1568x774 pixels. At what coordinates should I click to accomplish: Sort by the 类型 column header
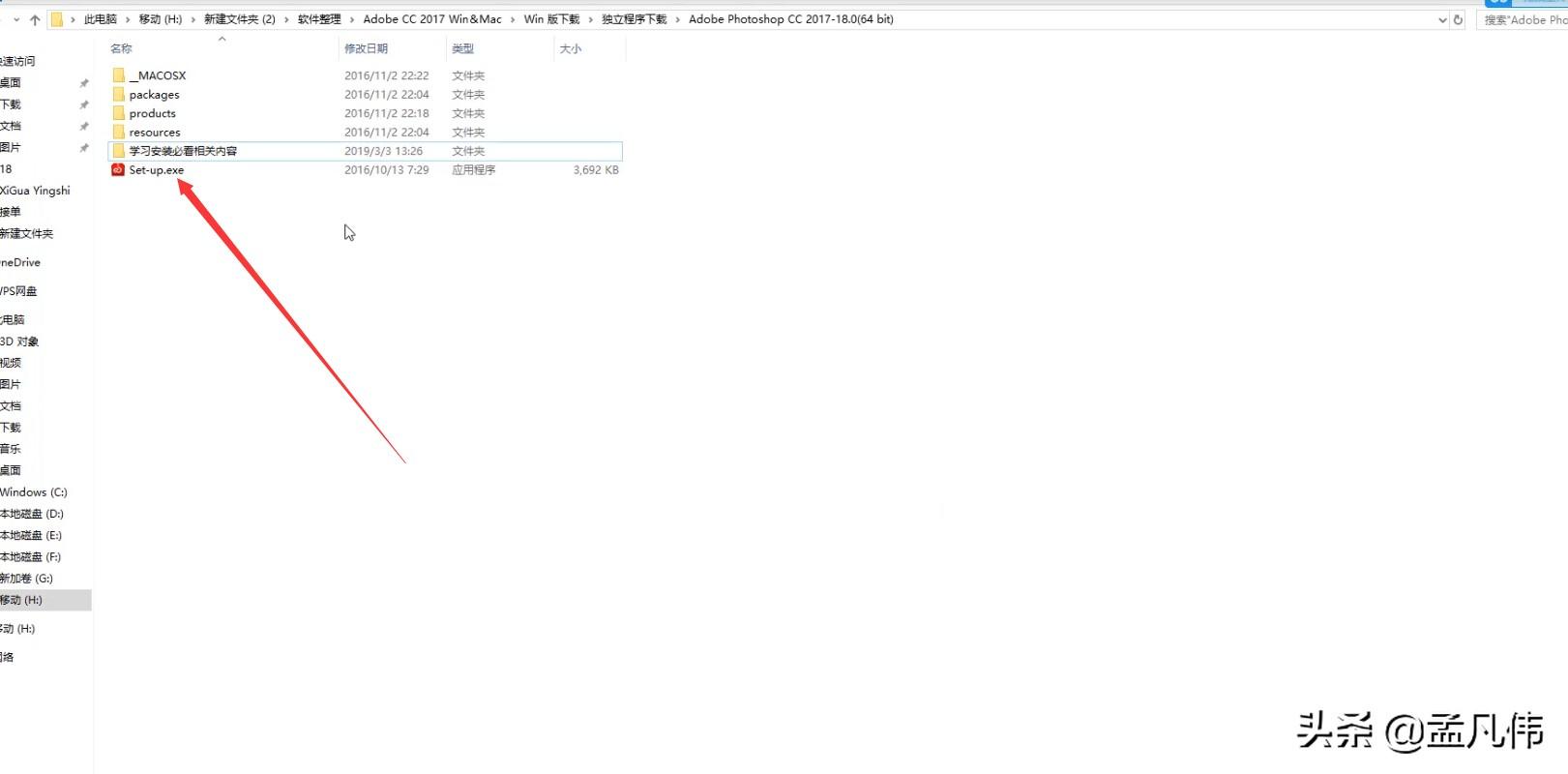point(463,48)
